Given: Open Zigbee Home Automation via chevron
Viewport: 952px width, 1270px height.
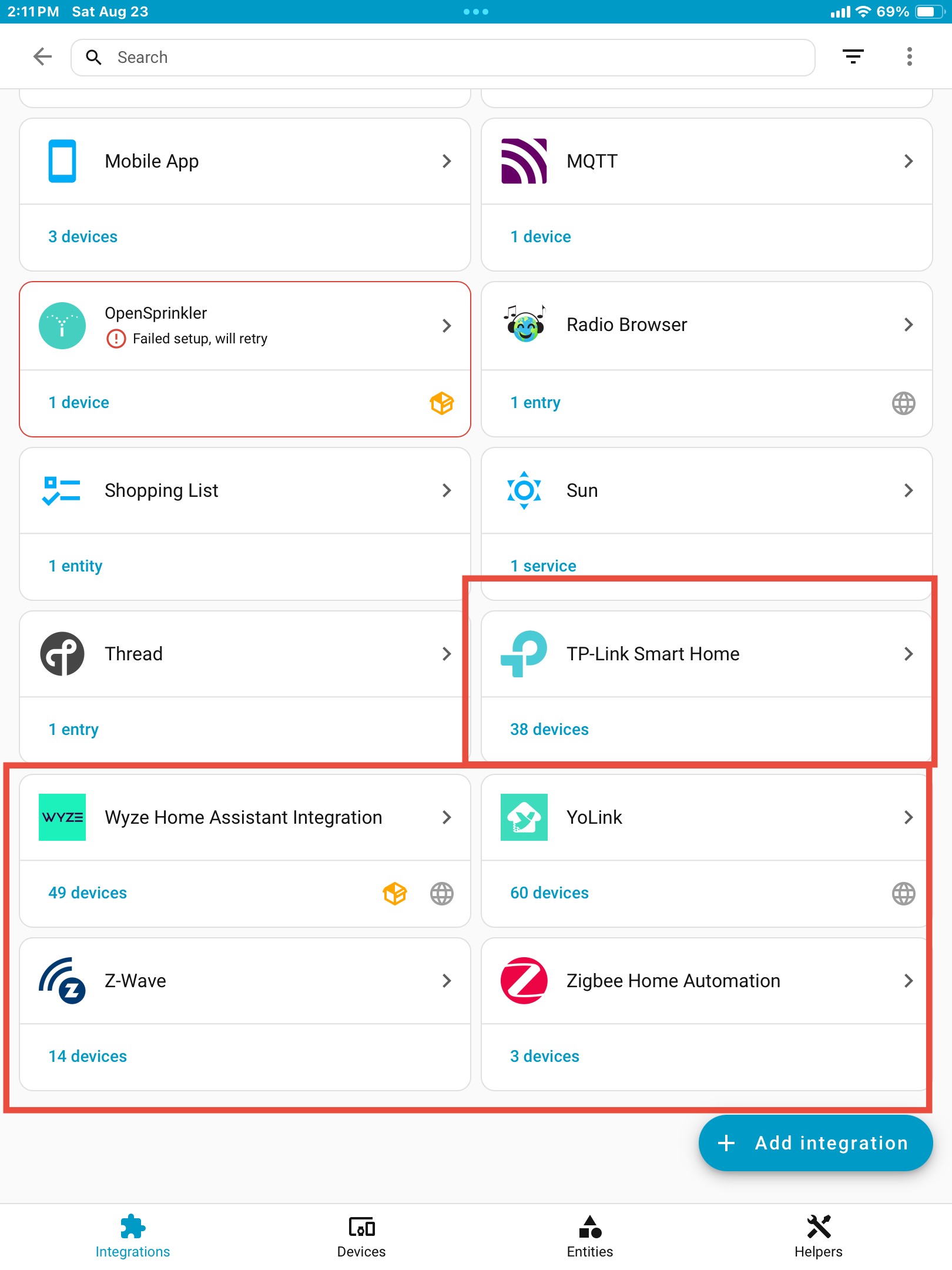Looking at the screenshot, I should [x=909, y=981].
